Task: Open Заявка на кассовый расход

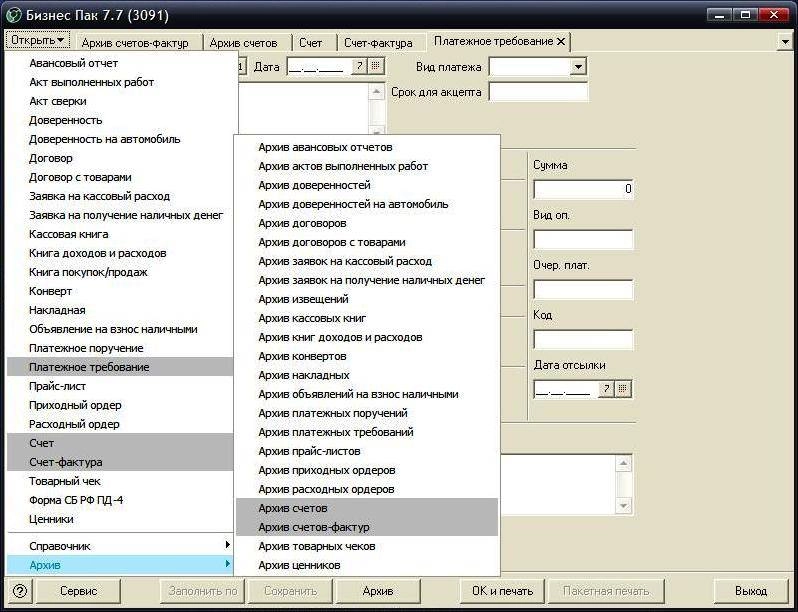Action: (x=120, y=196)
